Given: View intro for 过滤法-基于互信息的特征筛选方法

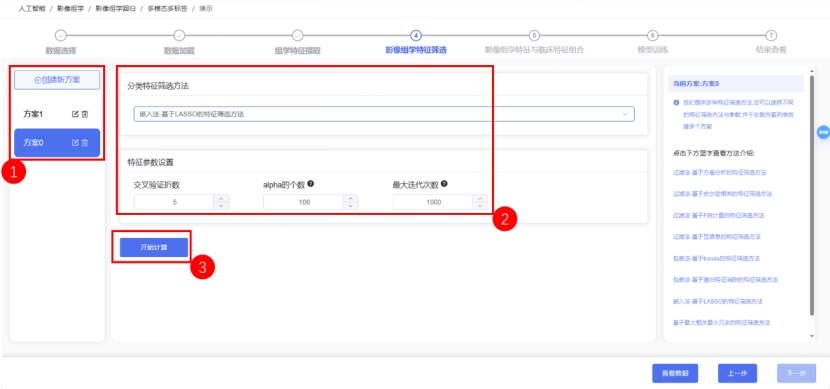Looking at the screenshot, I should [717, 237].
